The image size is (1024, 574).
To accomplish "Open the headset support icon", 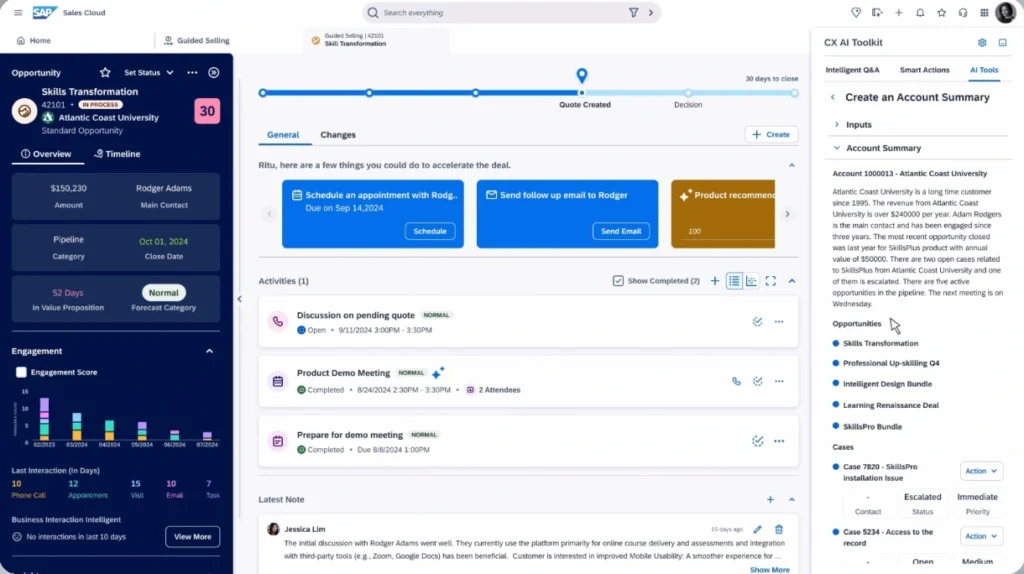I will point(963,12).
